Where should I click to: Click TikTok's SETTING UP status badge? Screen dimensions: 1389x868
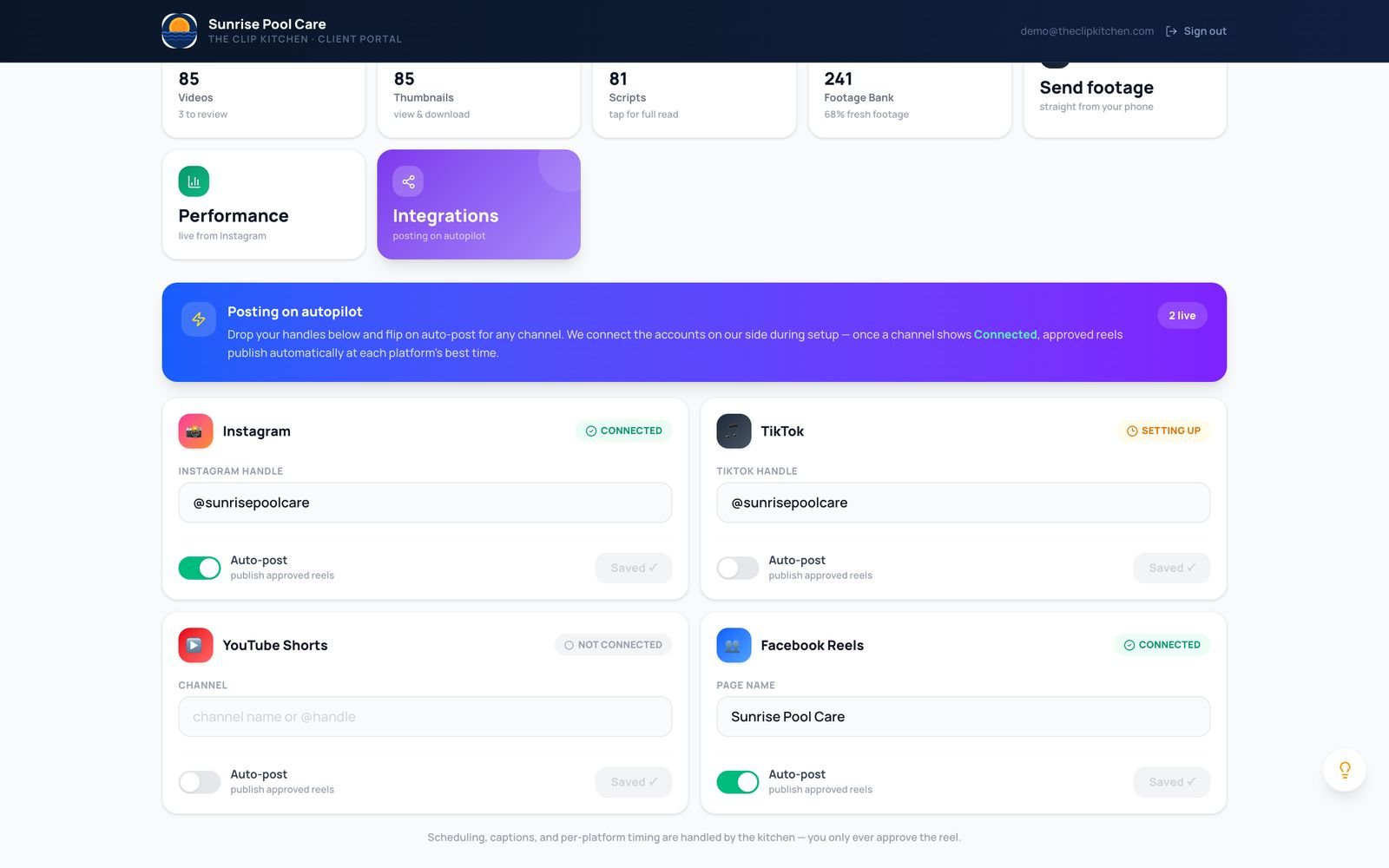tap(1163, 431)
